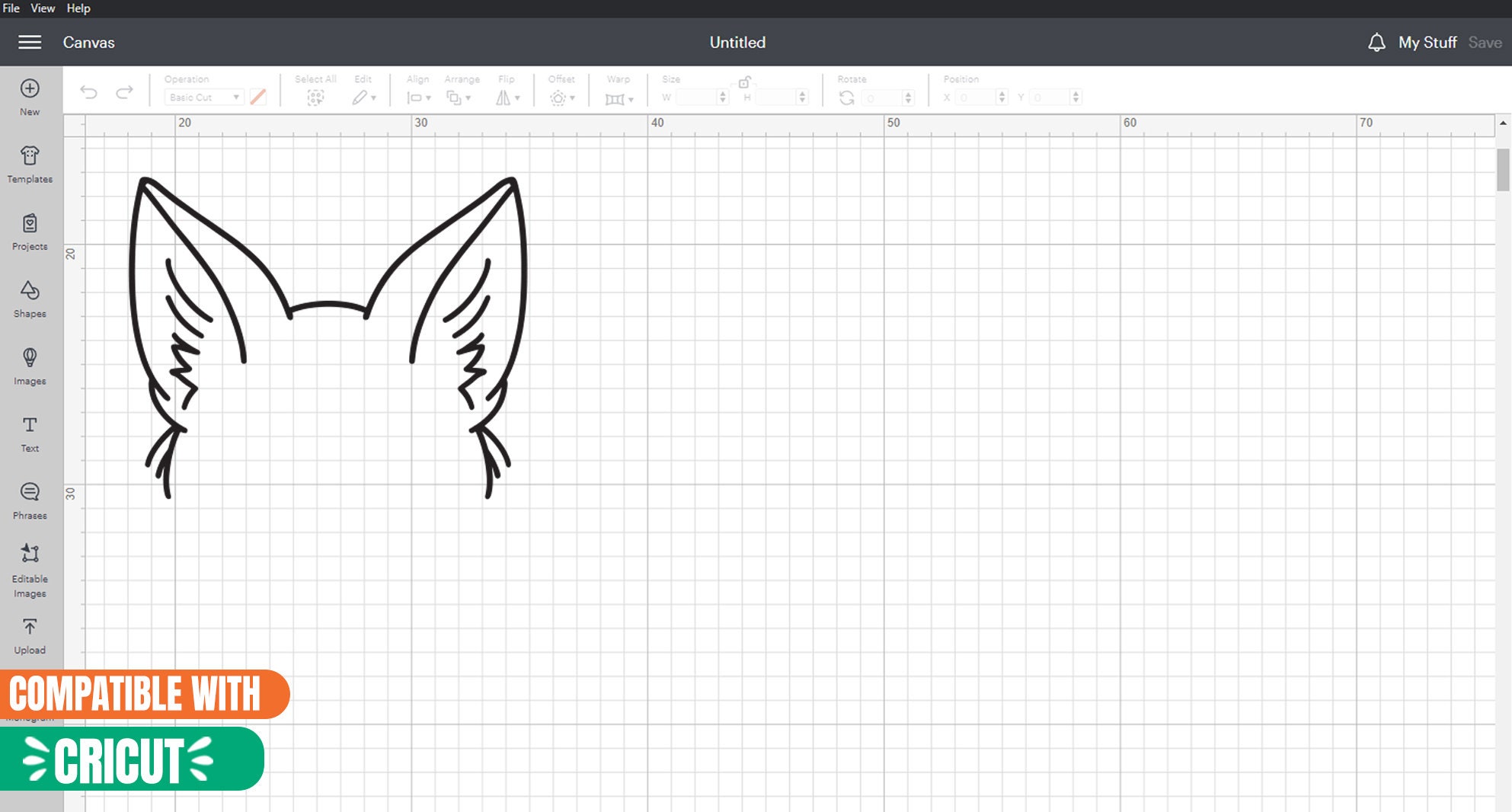Screen dimensions: 1512x812
Task: Click the Select All icon
Action: point(315,98)
